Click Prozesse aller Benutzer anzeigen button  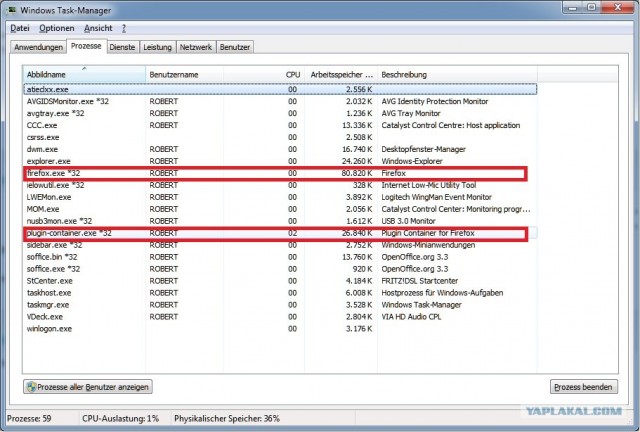[x=88, y=387]
